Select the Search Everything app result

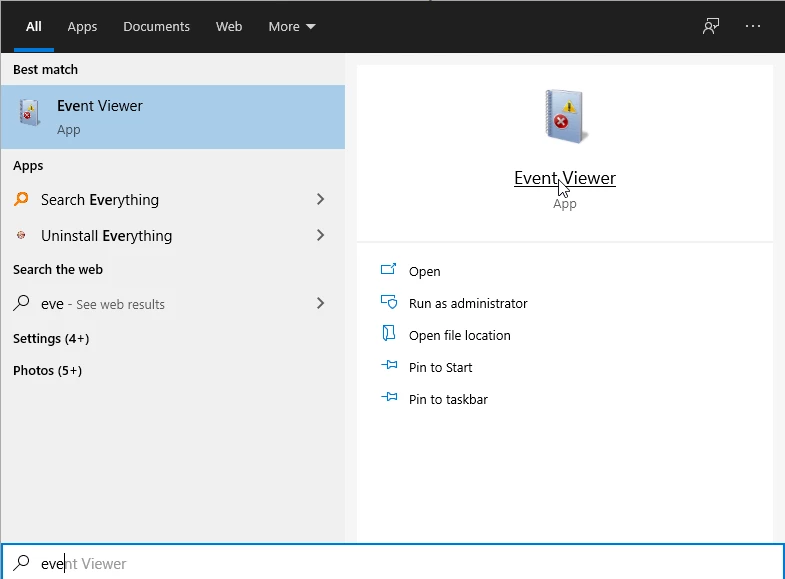coord(173,200)
